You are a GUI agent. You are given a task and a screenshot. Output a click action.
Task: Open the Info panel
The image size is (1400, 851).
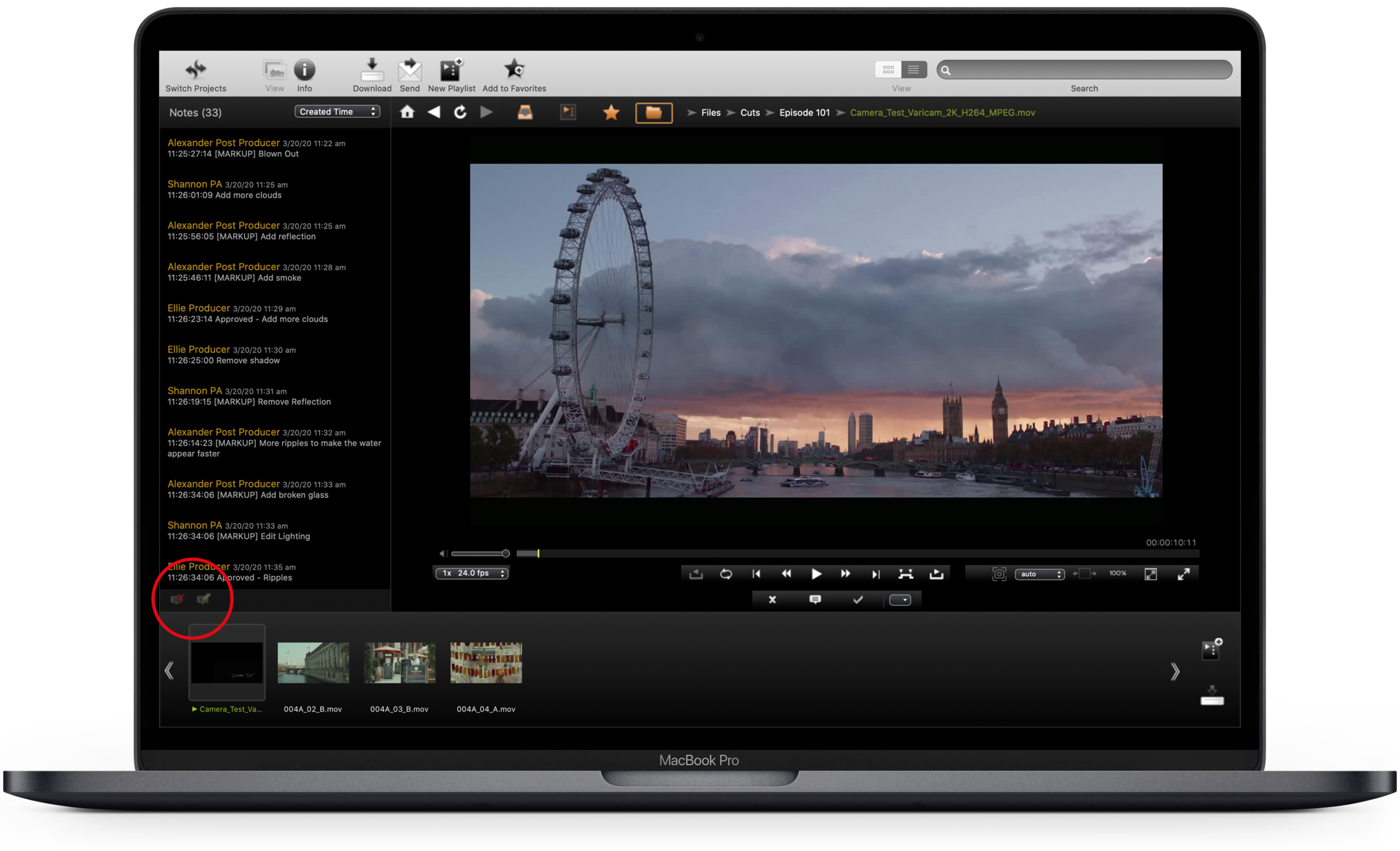point(305,70)
